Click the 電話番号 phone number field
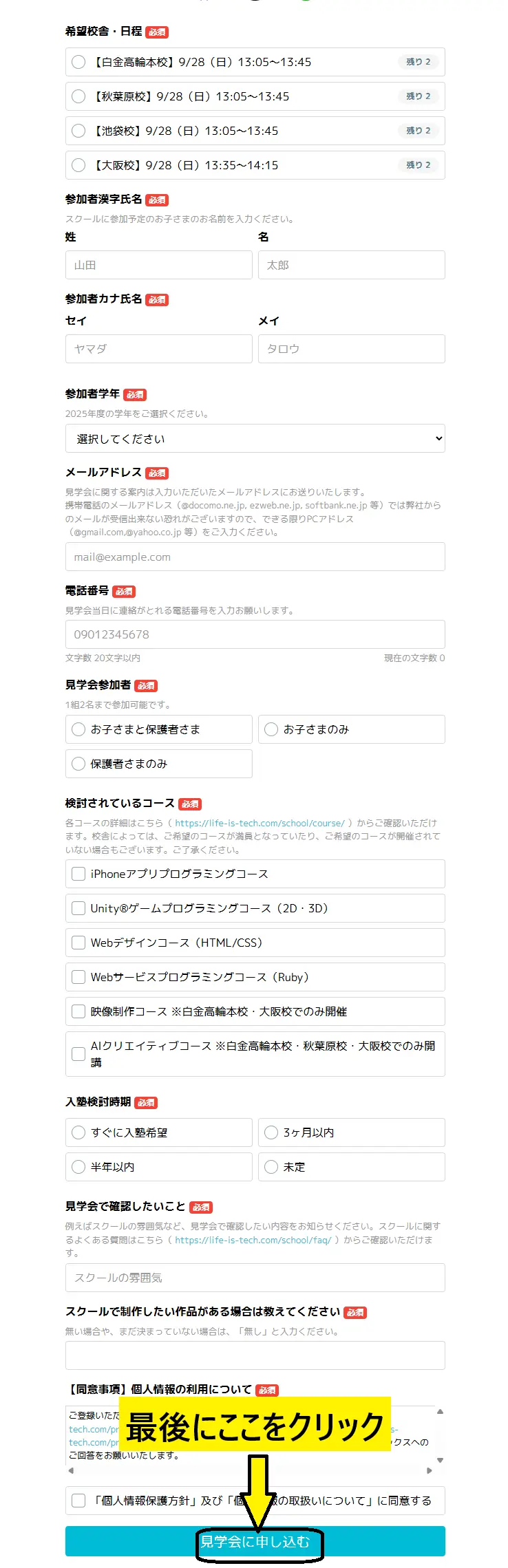508x1568 pixels. 255,634
